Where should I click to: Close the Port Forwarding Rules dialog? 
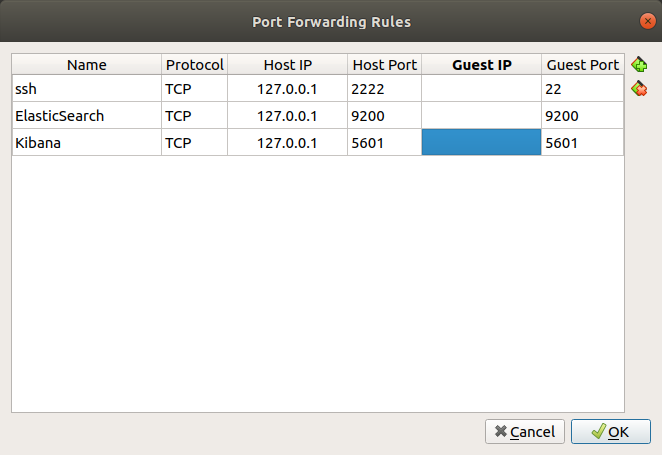[647, 20]
